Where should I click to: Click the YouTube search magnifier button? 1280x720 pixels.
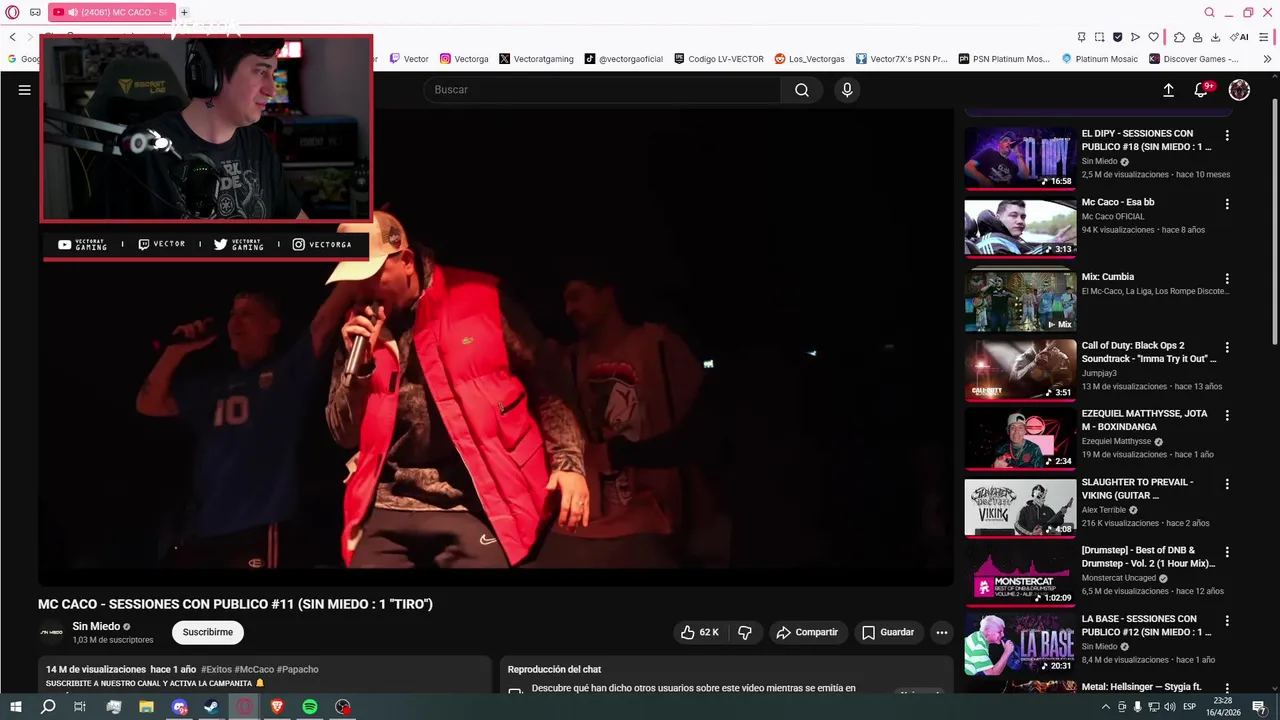point(802,90)
